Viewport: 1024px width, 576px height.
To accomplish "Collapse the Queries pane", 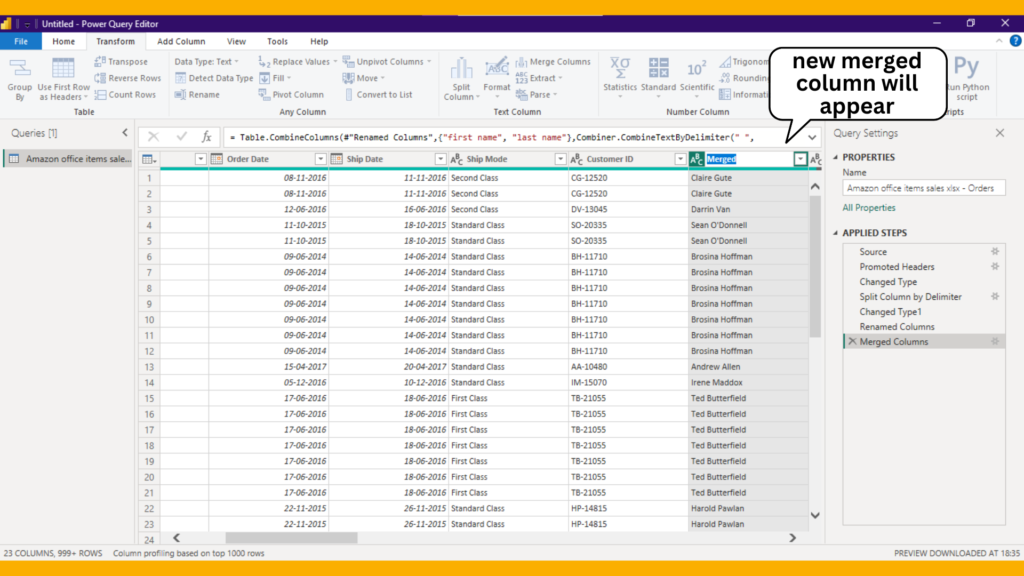I will click(125, 133).
